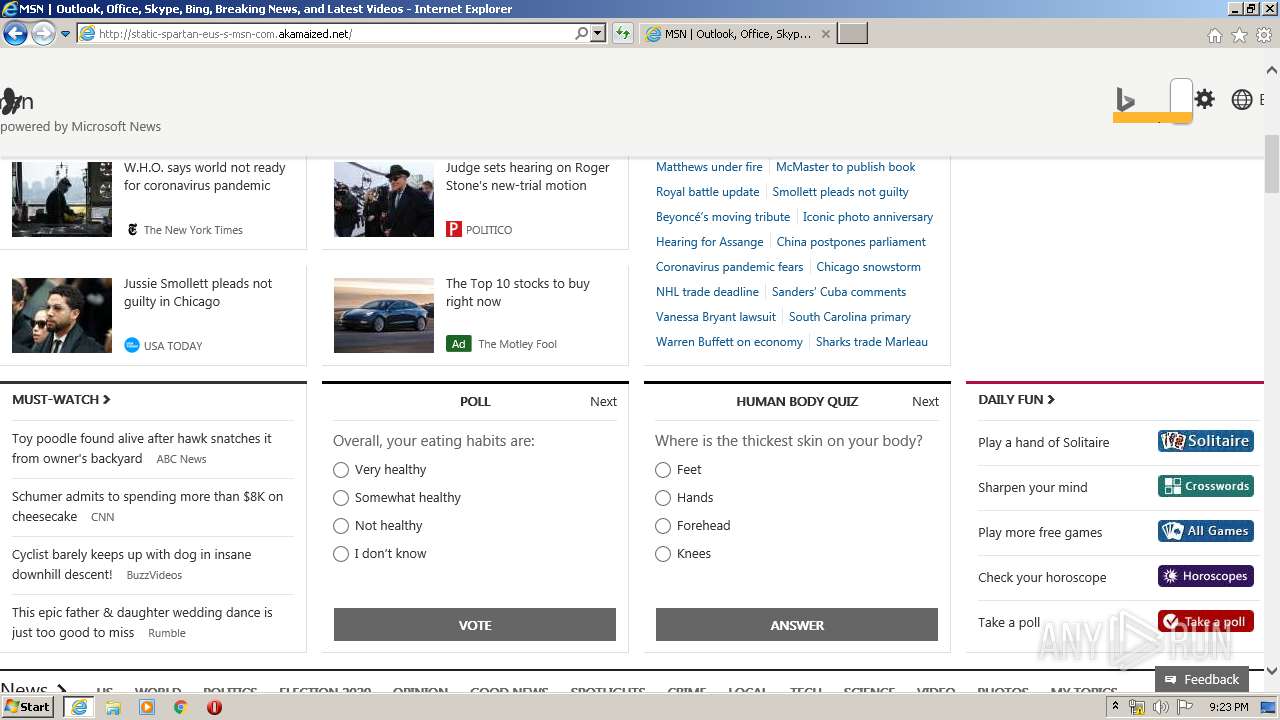Open the Internet Explorer Tools gear

(x=1264, y=35)
